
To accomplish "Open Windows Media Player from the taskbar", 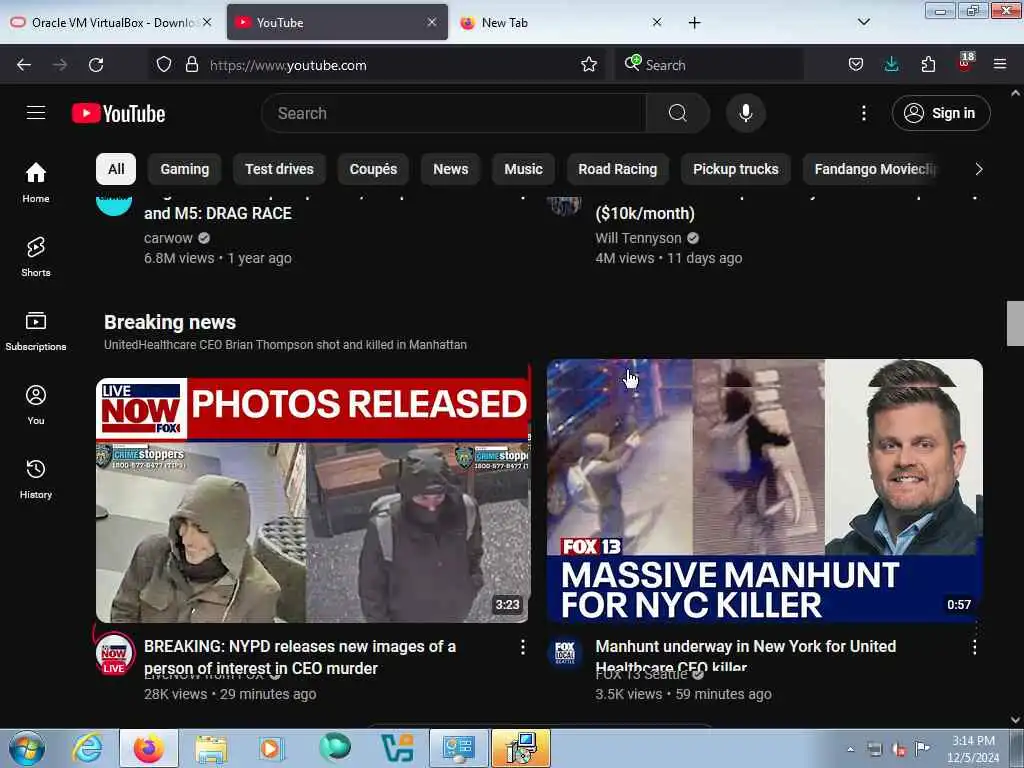I will (271, 748).
